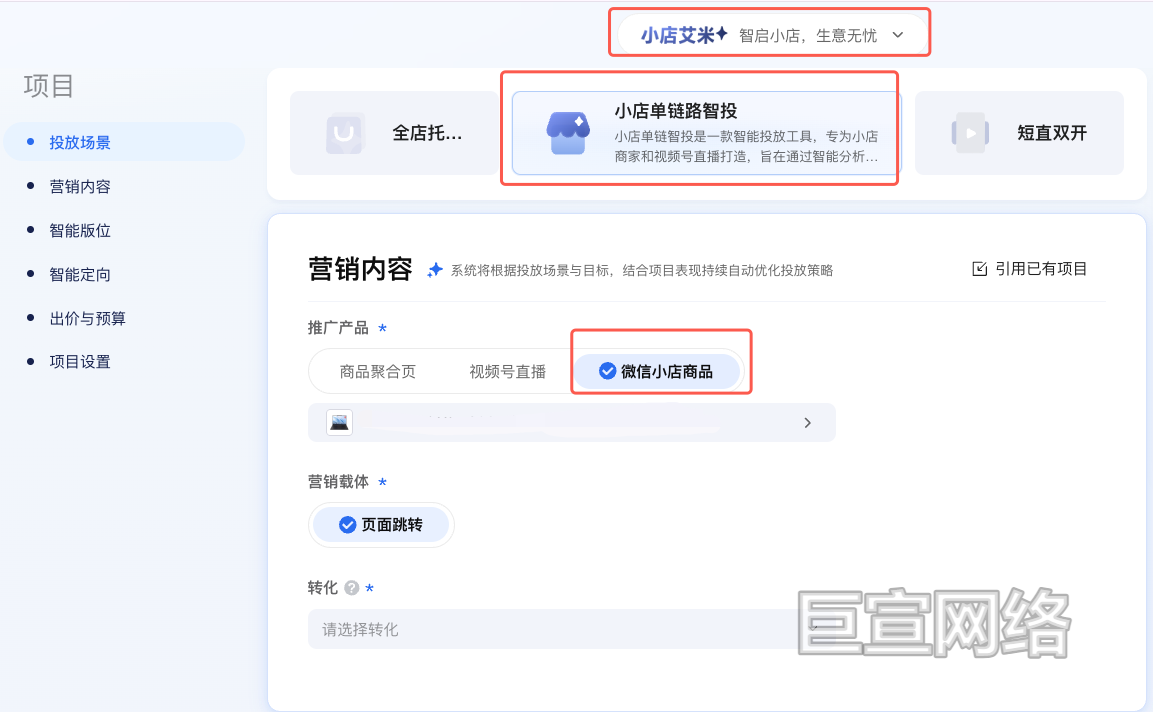Click the help question icon beside 转化

[x=351, y=588]
